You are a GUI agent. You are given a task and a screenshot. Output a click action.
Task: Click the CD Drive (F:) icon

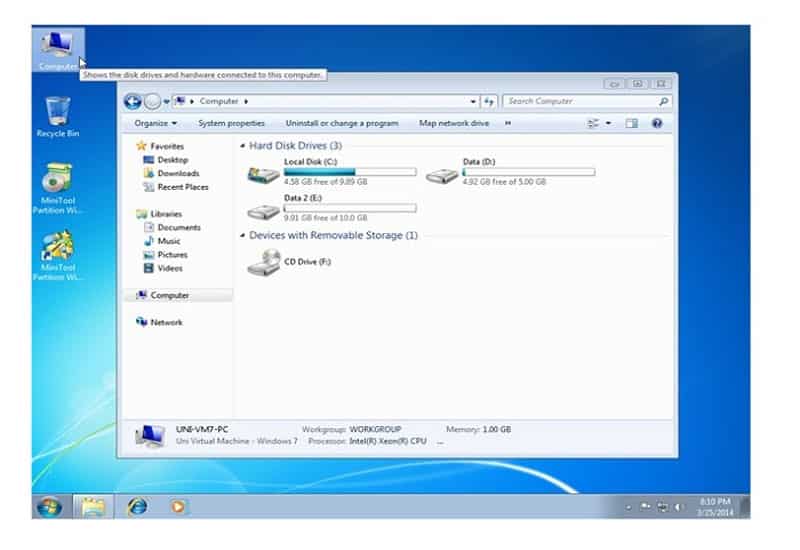click(264, 262)
